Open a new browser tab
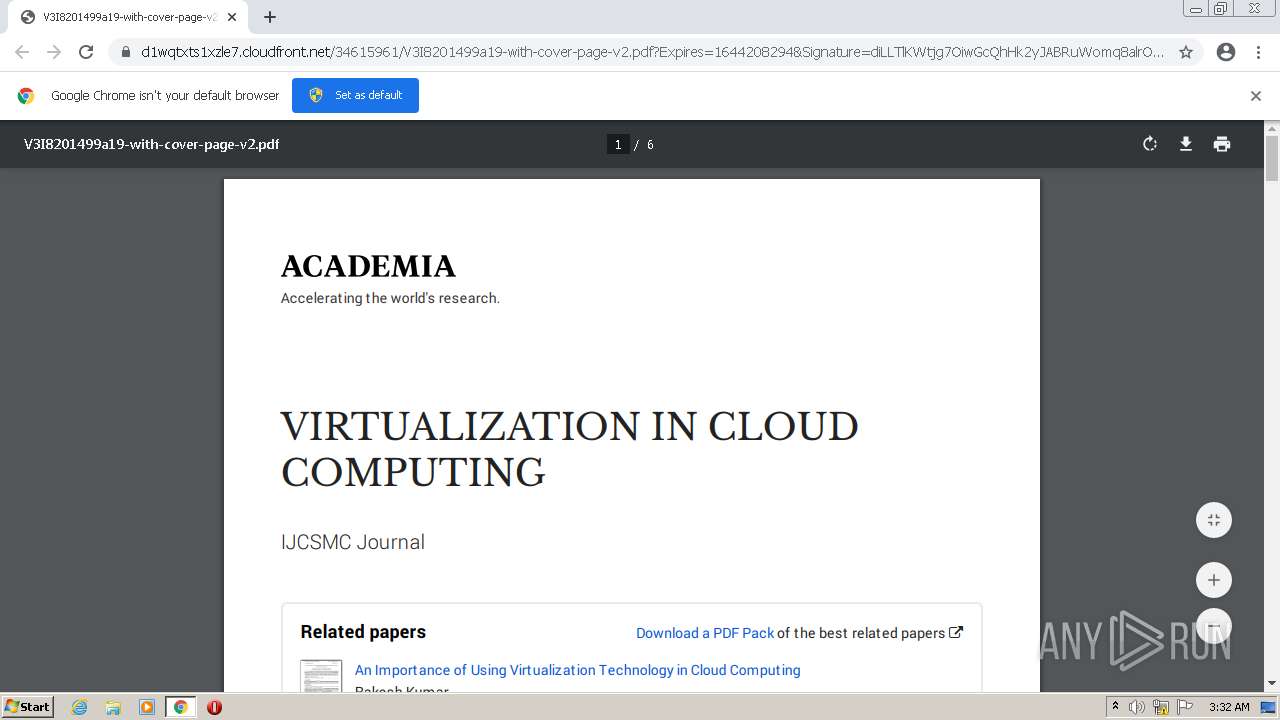This screenshot has width=1280, height=720. pyautogui.click(x=270, y=17)
